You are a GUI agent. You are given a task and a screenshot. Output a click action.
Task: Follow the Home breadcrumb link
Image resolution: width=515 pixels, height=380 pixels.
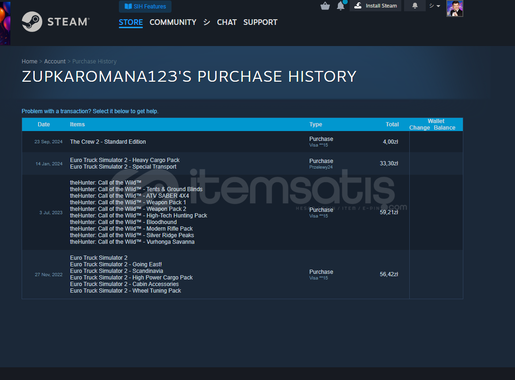pyautogui.click(x=29, y=61)
